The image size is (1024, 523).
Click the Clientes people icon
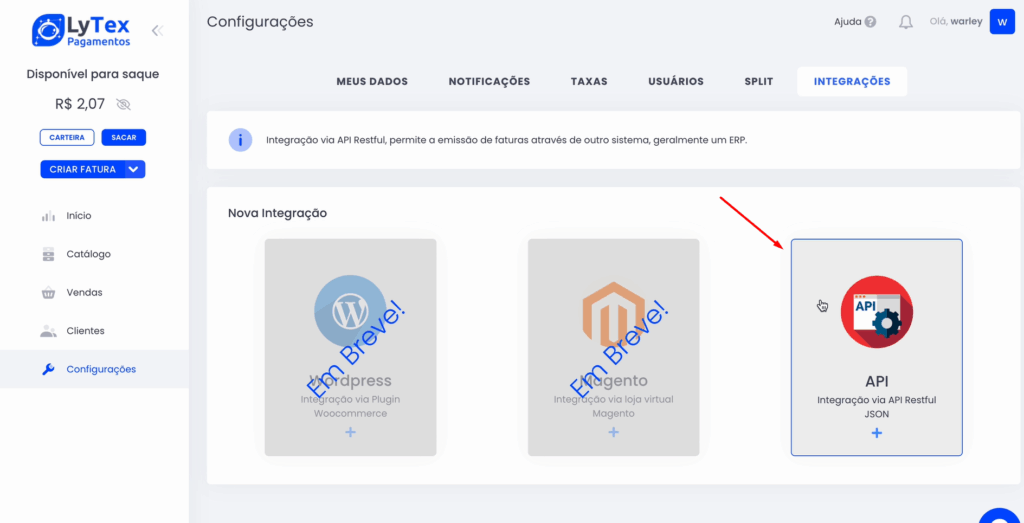click(x=48, y=331)
